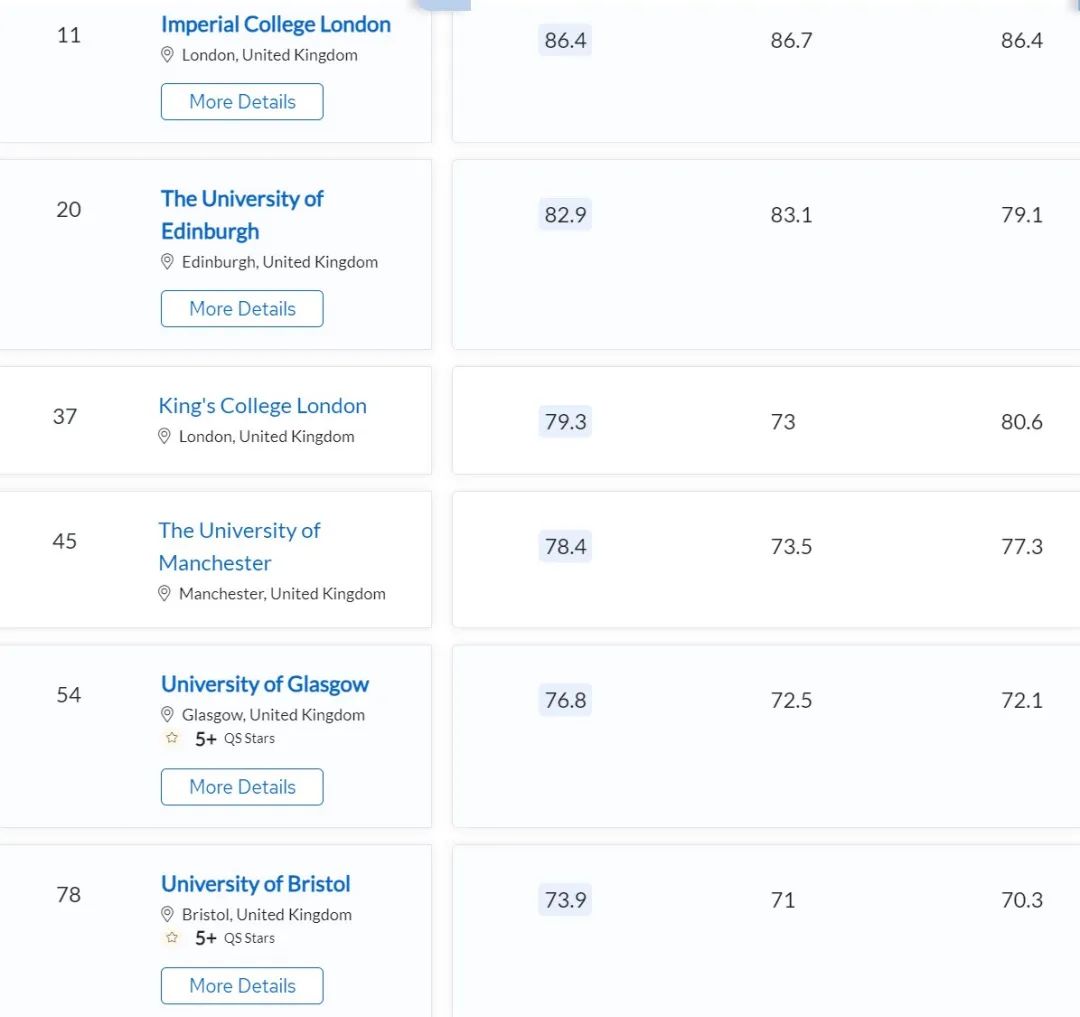
Task: Open Imperial College London university page
Action: (x=275, y=25)
